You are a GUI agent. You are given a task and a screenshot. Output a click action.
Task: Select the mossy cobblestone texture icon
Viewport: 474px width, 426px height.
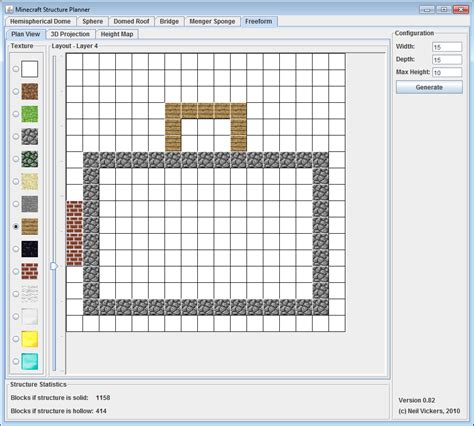pyautogui.click(x=30, y=159)
